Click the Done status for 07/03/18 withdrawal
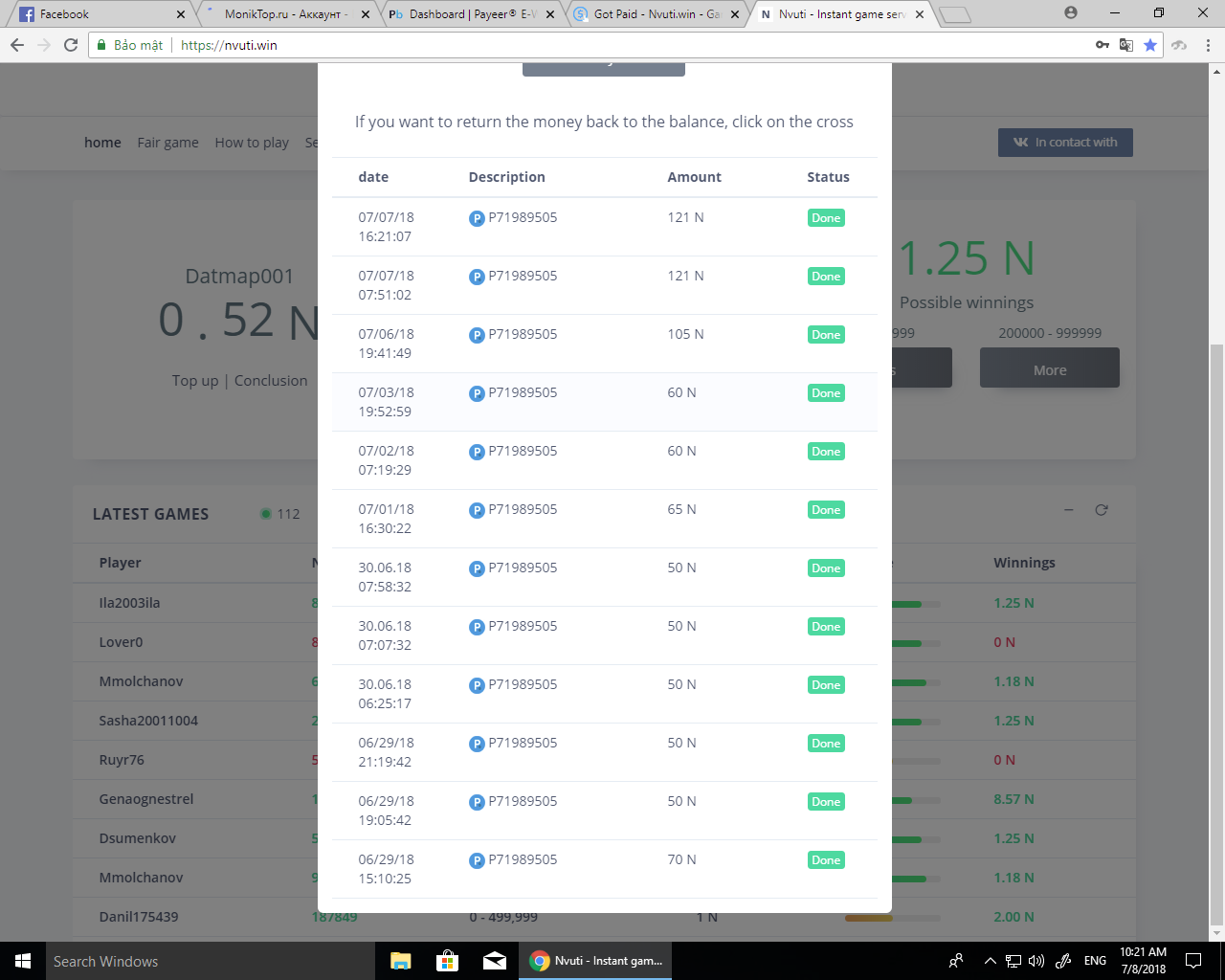This screenshot has height=980, width=1225. [826, 393]
